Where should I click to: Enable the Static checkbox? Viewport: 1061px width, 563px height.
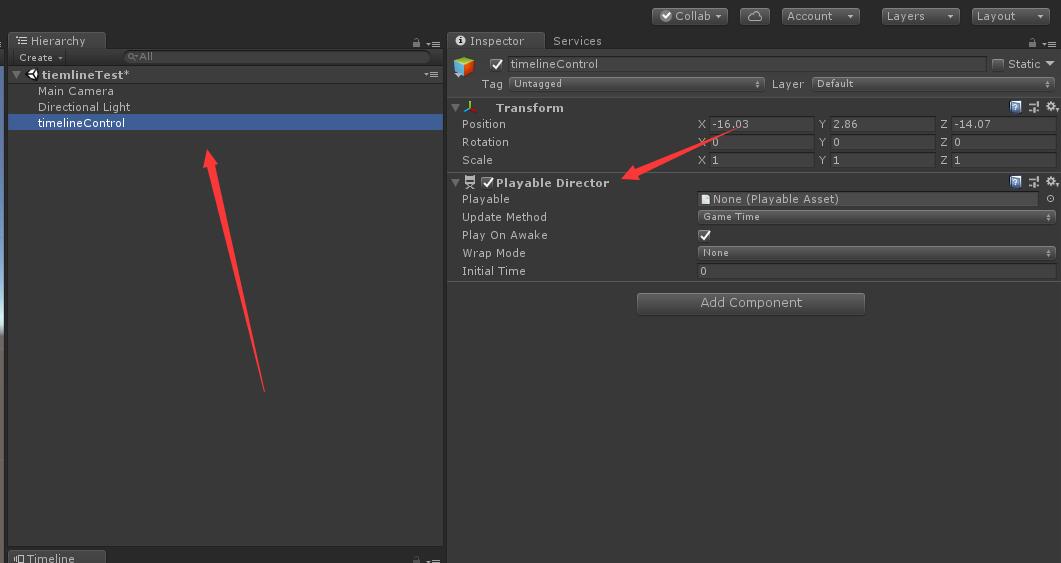pyautogui.click(x=997, y=64)
